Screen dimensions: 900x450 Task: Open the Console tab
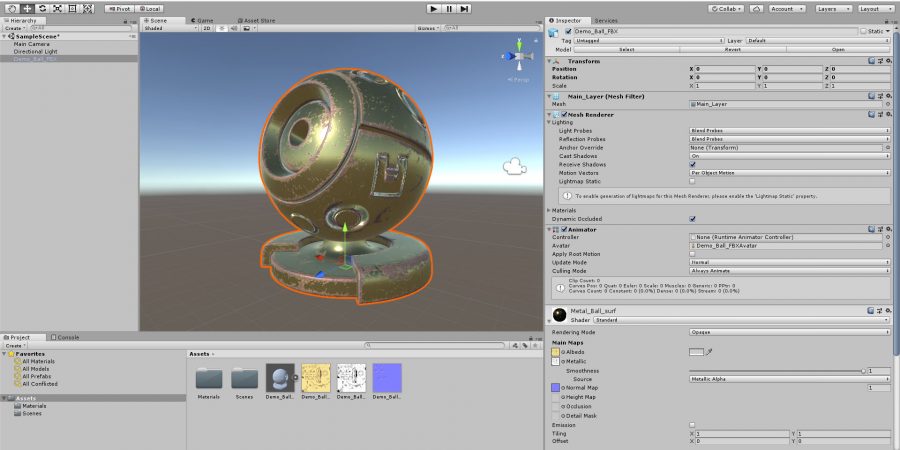68,337
